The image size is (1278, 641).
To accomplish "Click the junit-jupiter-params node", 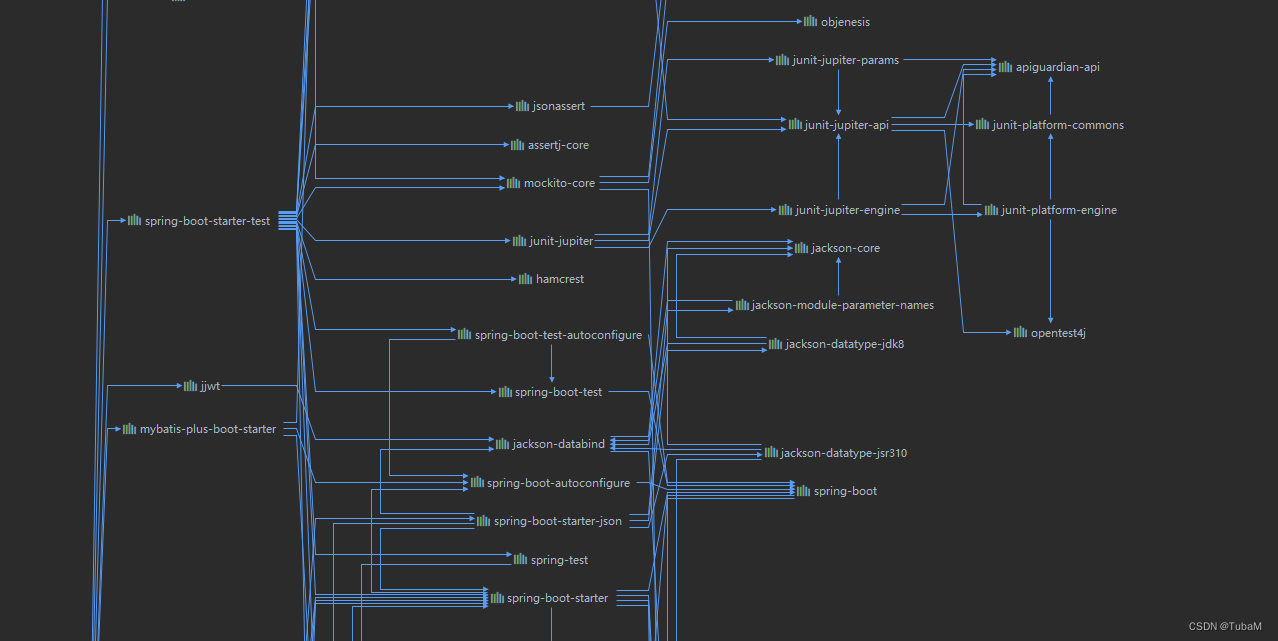I will [838, 59].
